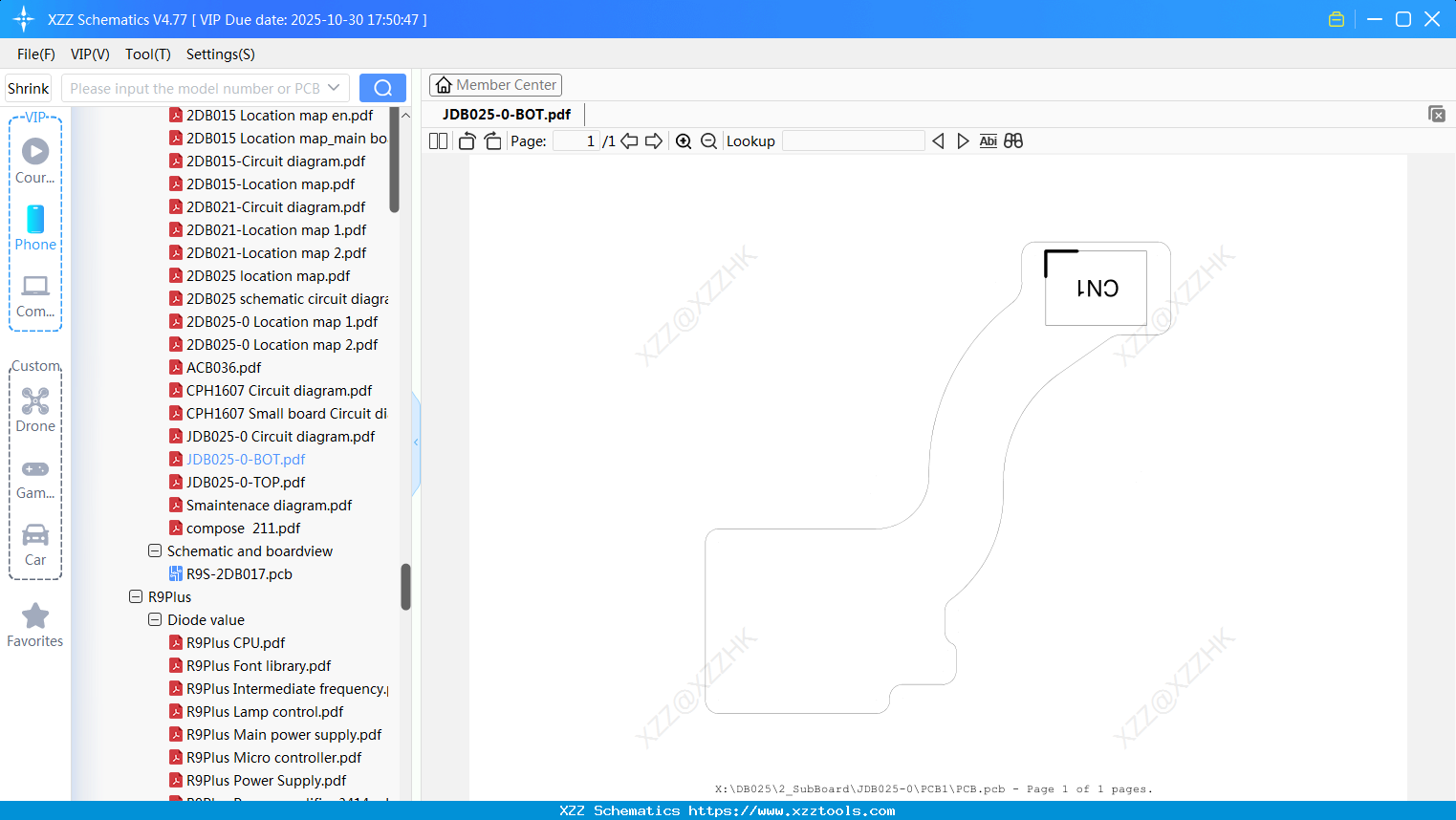Select the Computer category

(35, 295)
